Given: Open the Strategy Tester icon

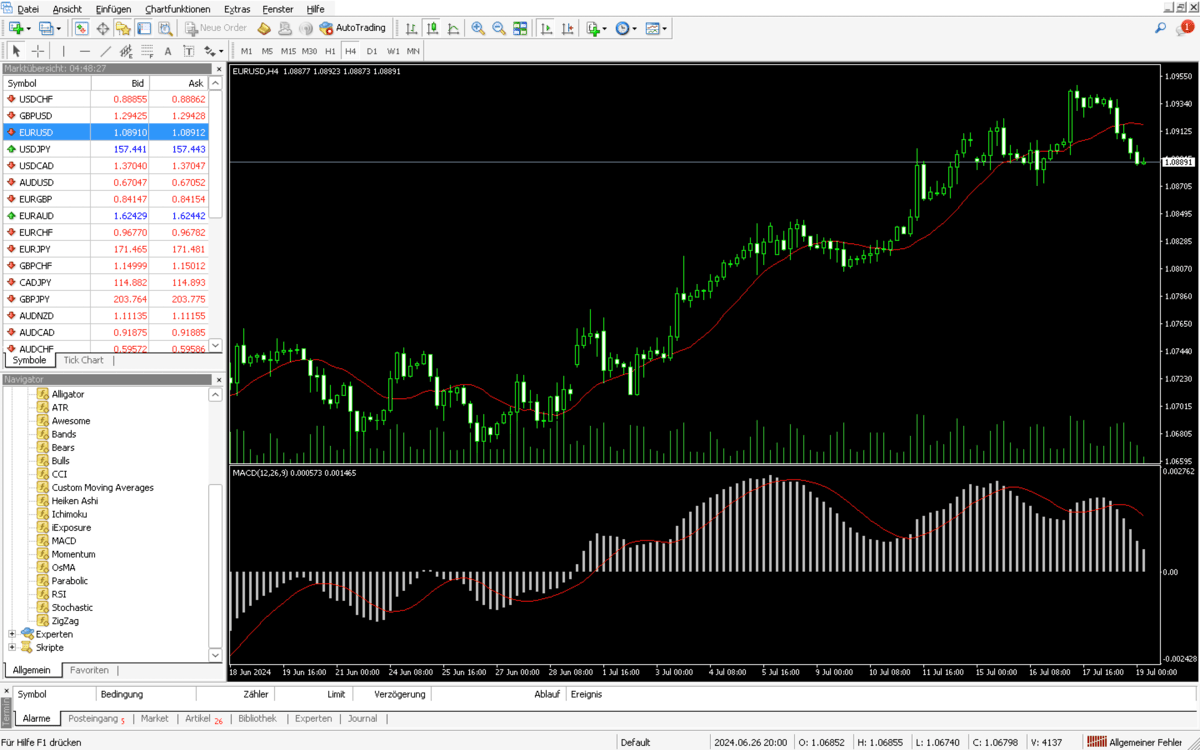Looking at the screenshot, I should coord(165,29).
